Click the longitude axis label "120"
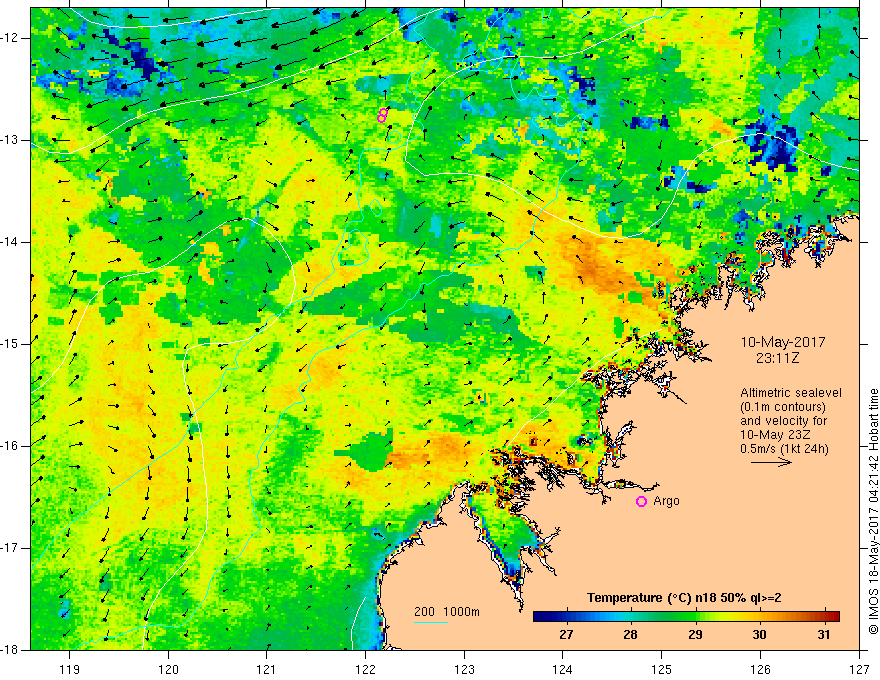The image size is (880, 680). [168, 669]
